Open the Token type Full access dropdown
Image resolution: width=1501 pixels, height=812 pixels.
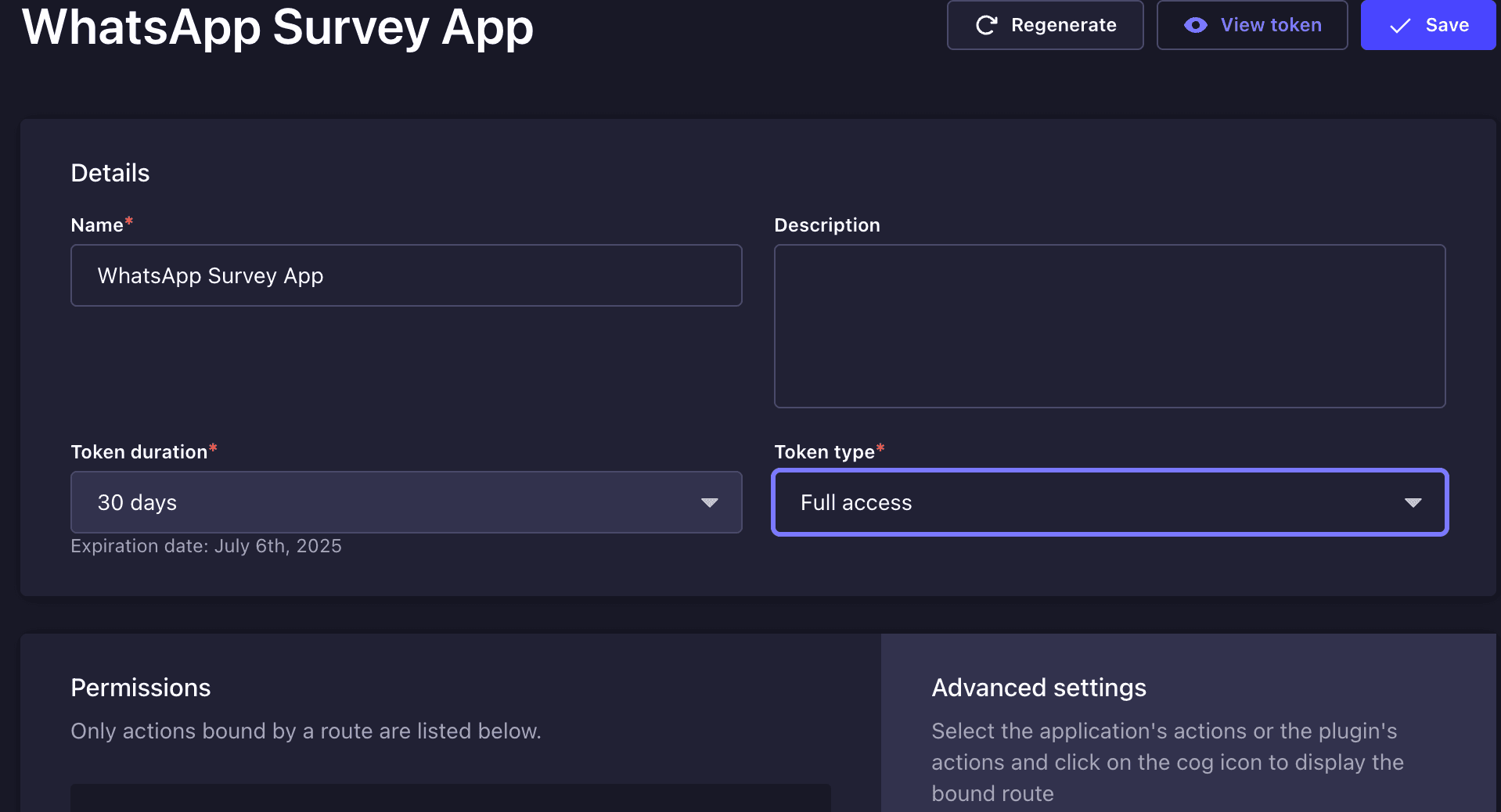tap(1110, 502)
